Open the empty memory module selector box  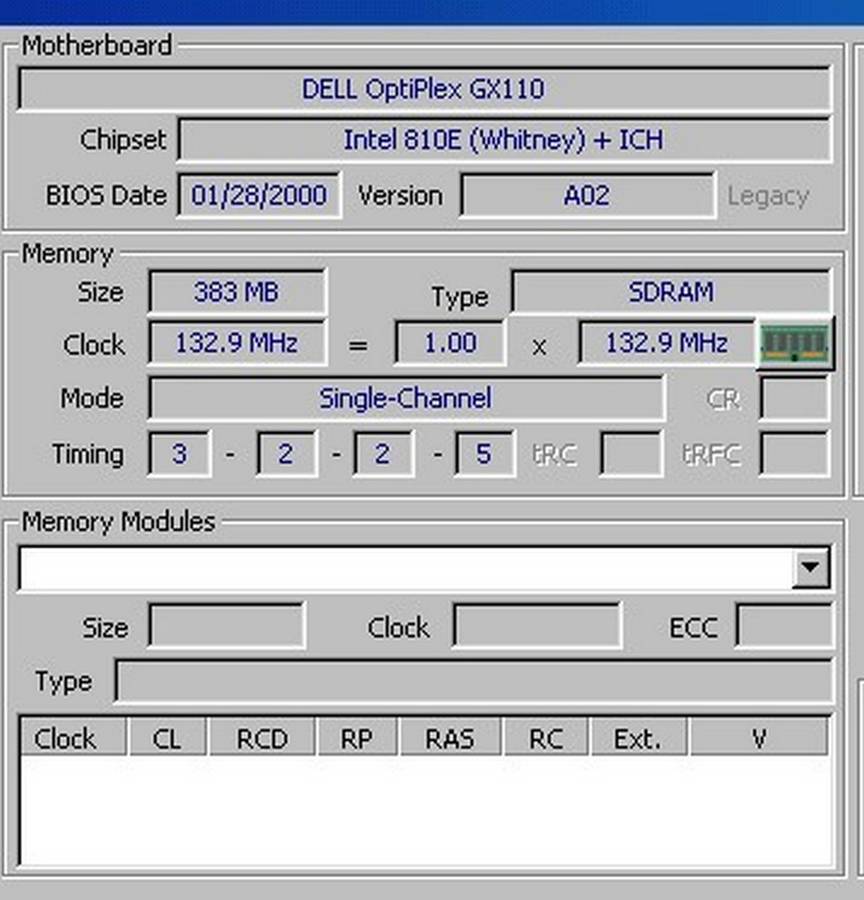[x=400, y=567]
